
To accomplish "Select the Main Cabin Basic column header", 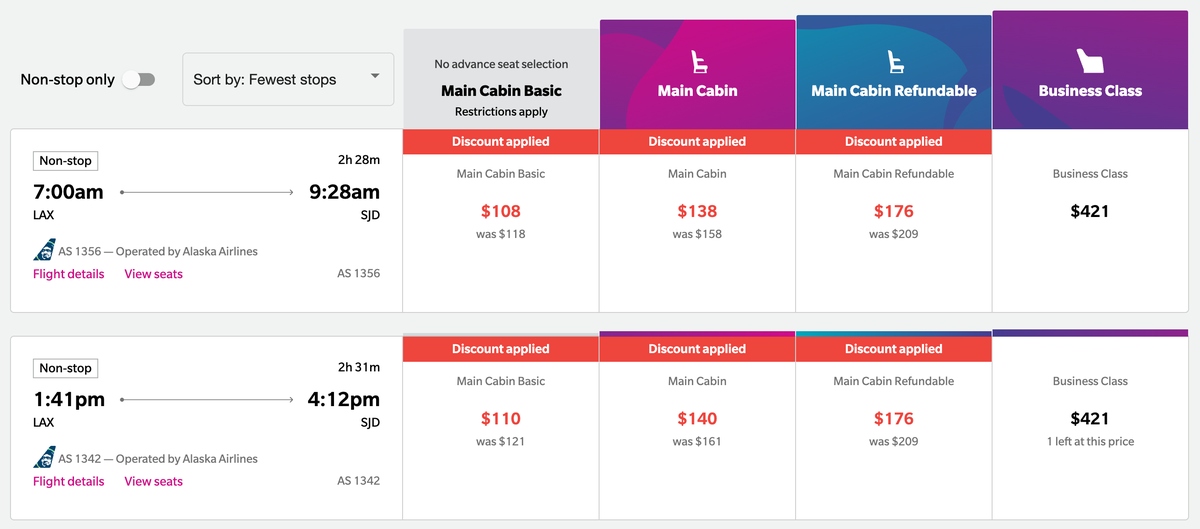I will (x=501, y=79).
